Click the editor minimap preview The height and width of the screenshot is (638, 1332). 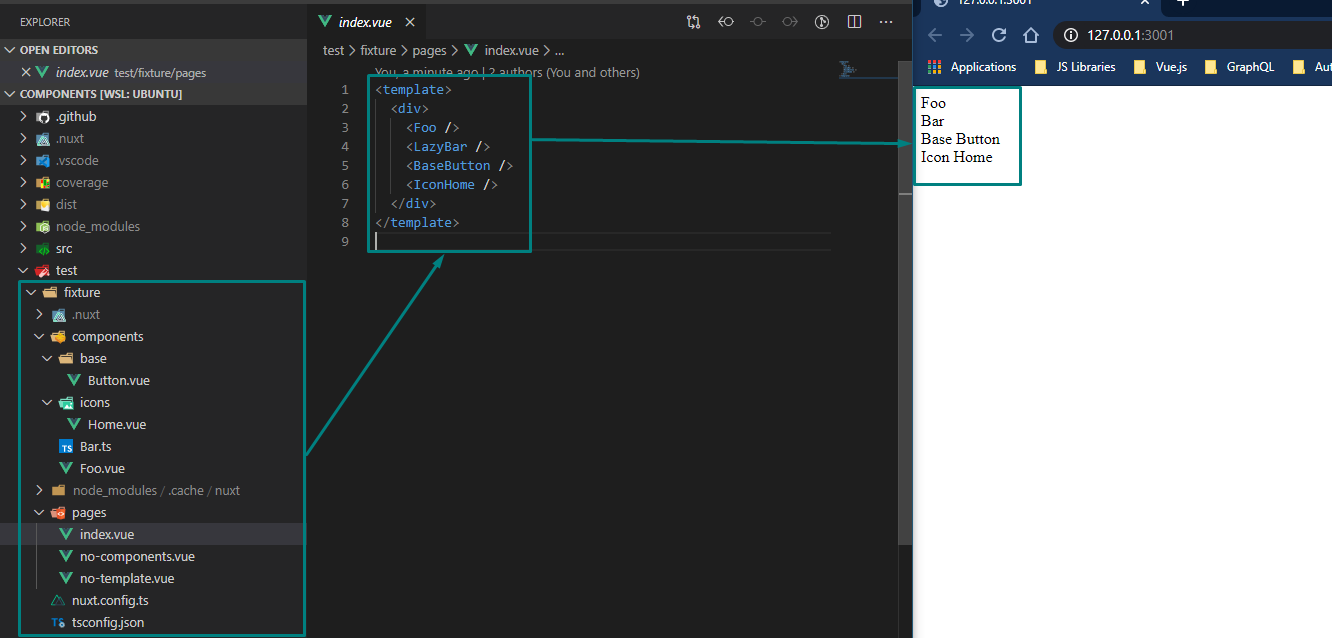(x=849, y=69)
